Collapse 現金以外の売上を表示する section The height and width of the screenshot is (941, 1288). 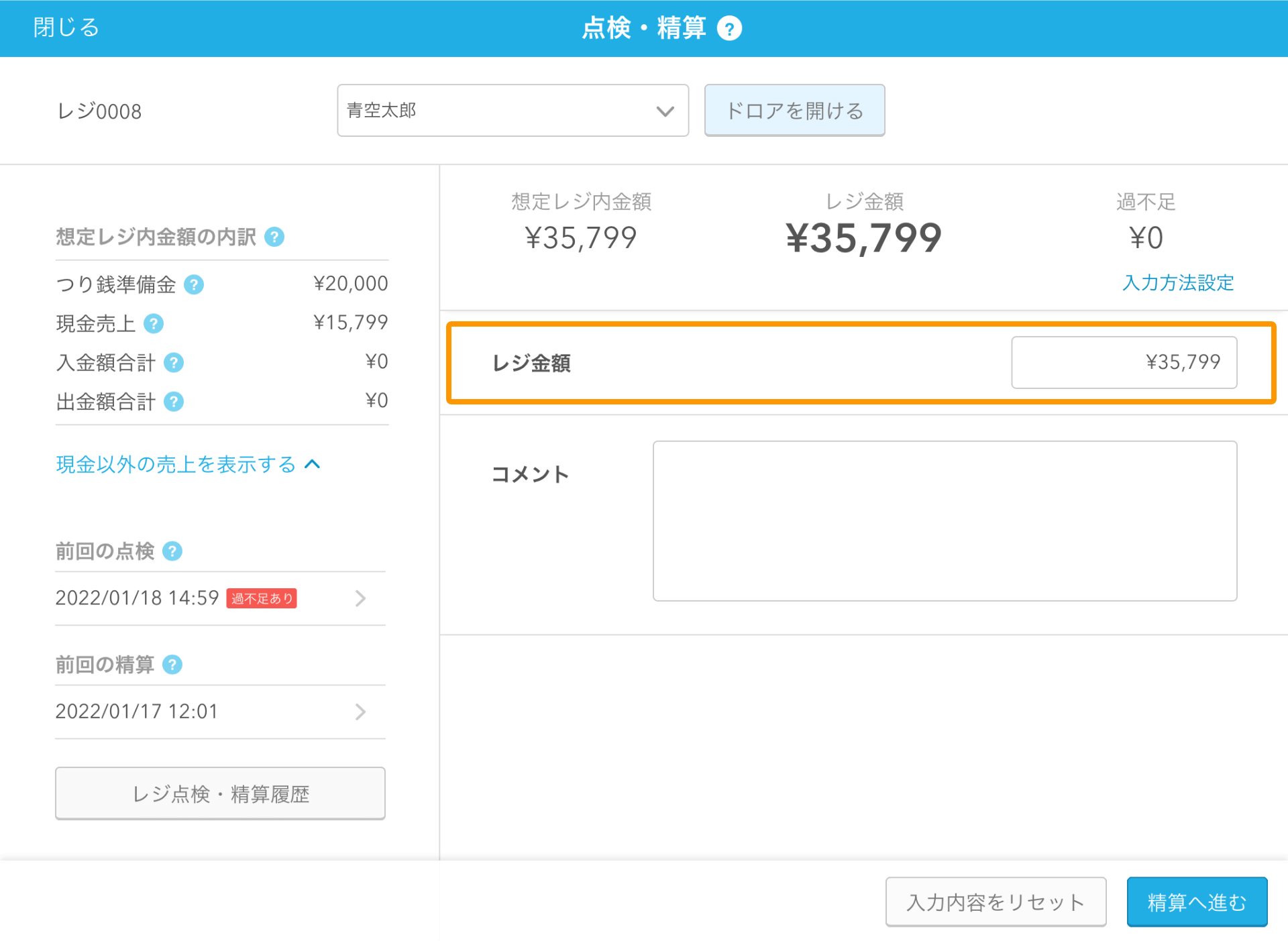[188, 464]
